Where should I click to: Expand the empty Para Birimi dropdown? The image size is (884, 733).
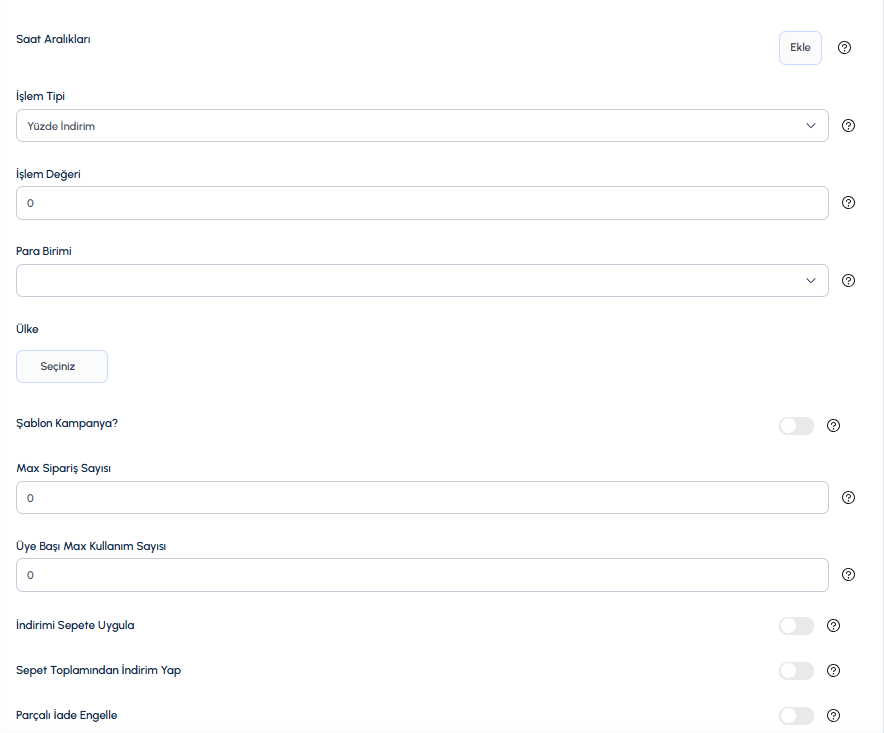coord(422,280)
